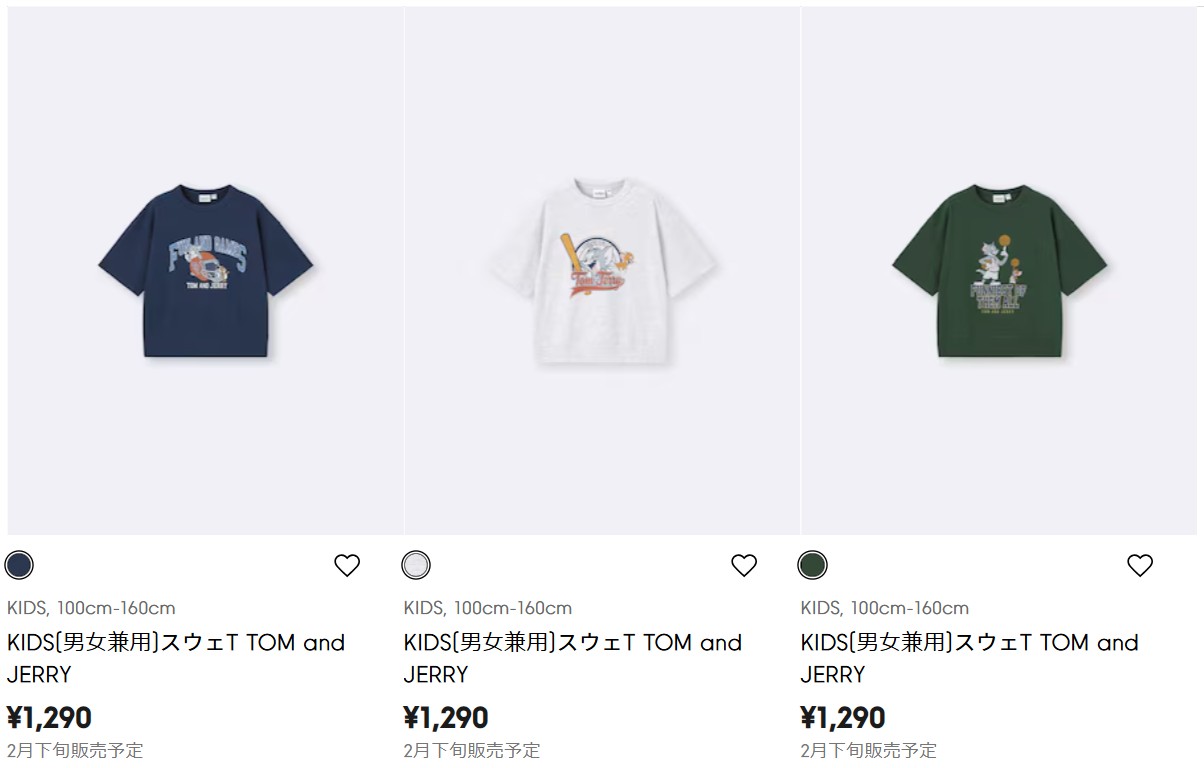Open the white baseball graphic shirt image
Viewport: 1204px width, 768px height.
[x=602, y=270]
